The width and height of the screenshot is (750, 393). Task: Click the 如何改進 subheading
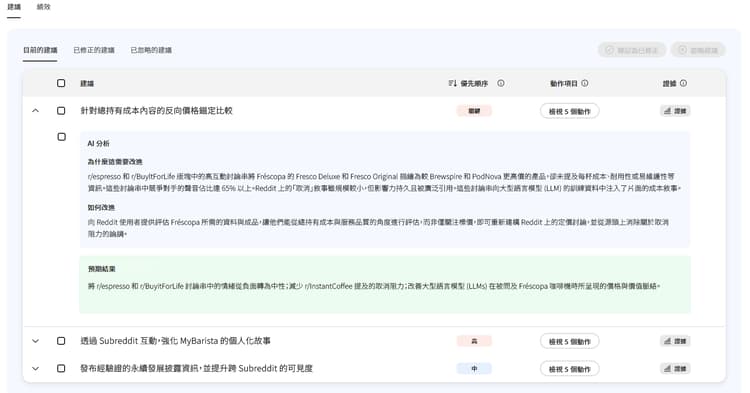[101, 207]
